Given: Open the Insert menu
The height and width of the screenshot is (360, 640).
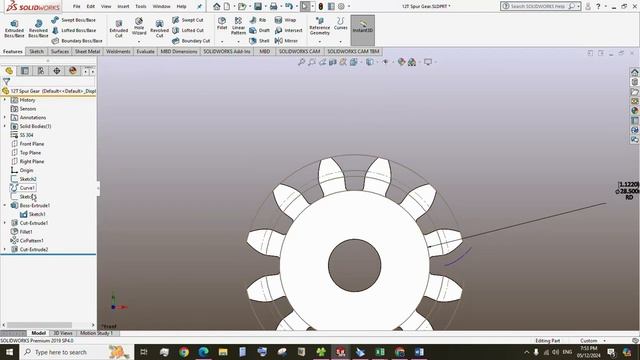Looking at the screenshot, I should tap(123, 6).
